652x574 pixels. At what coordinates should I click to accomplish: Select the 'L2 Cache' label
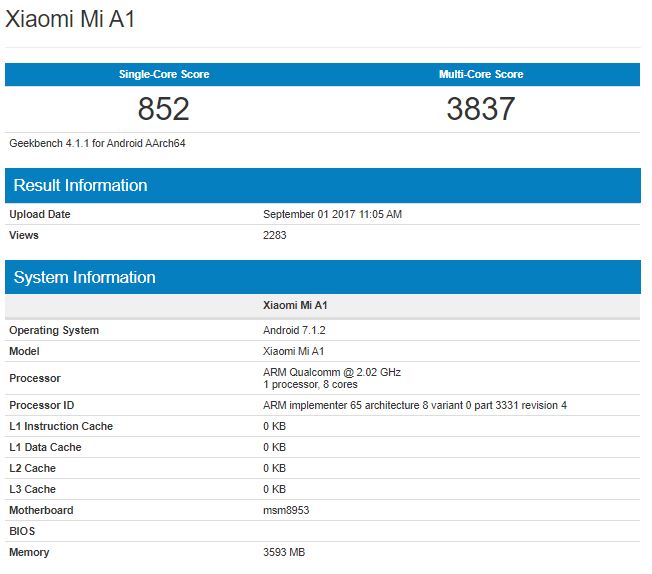pyautogui.click(x=32, y=468)
